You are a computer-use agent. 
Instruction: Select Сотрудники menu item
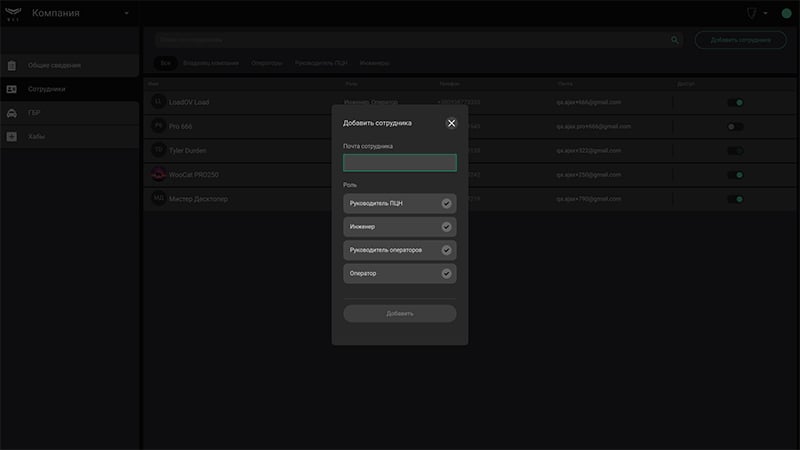point(69,89)
